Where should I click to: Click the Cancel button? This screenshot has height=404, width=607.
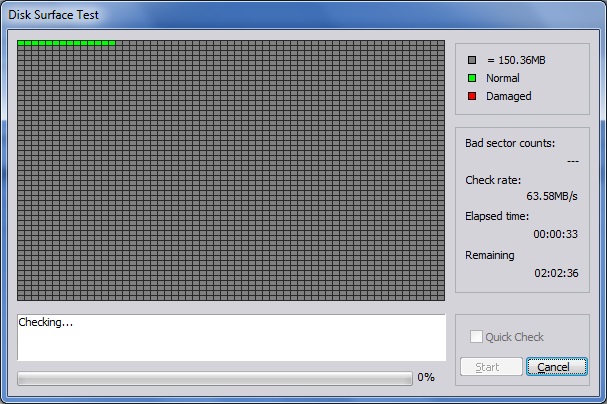tap(557, 366)
